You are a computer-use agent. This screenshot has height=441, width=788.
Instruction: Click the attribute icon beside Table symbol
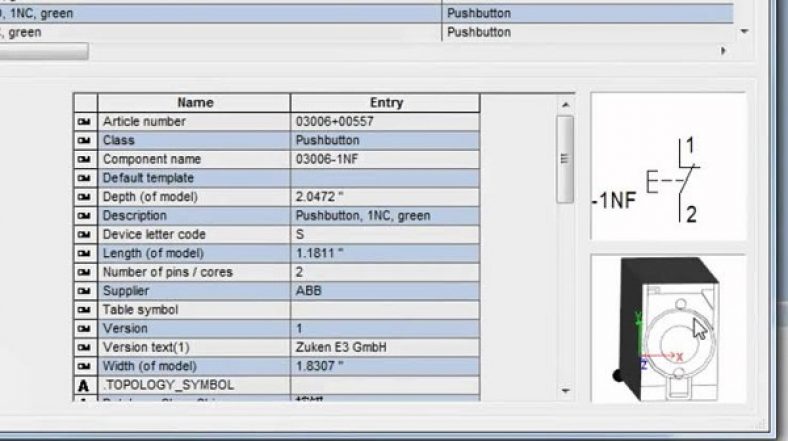pyautogui.click(x=84, y=310)
